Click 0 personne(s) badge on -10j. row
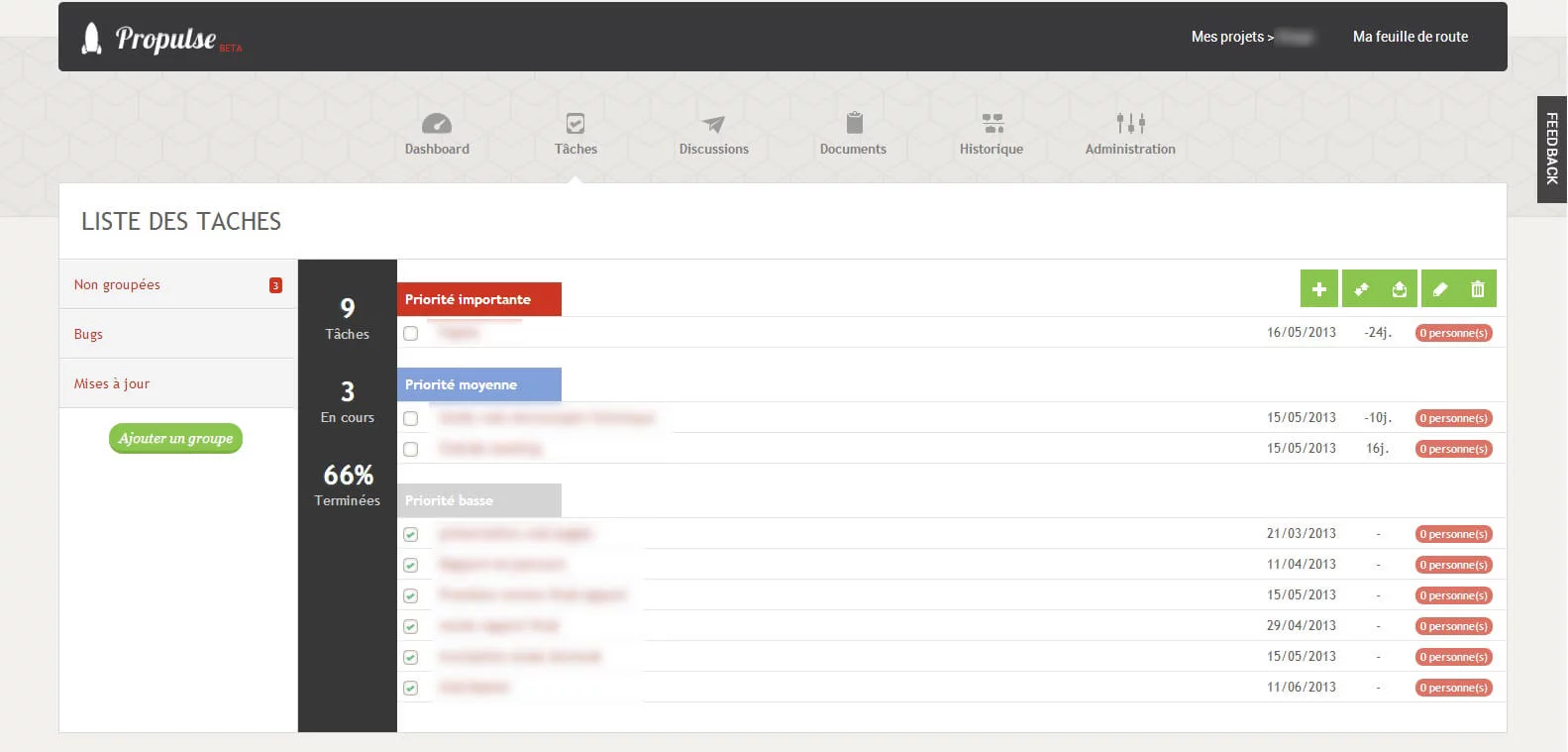This screenshot has height=752, width=1568. click(1454, 418)
